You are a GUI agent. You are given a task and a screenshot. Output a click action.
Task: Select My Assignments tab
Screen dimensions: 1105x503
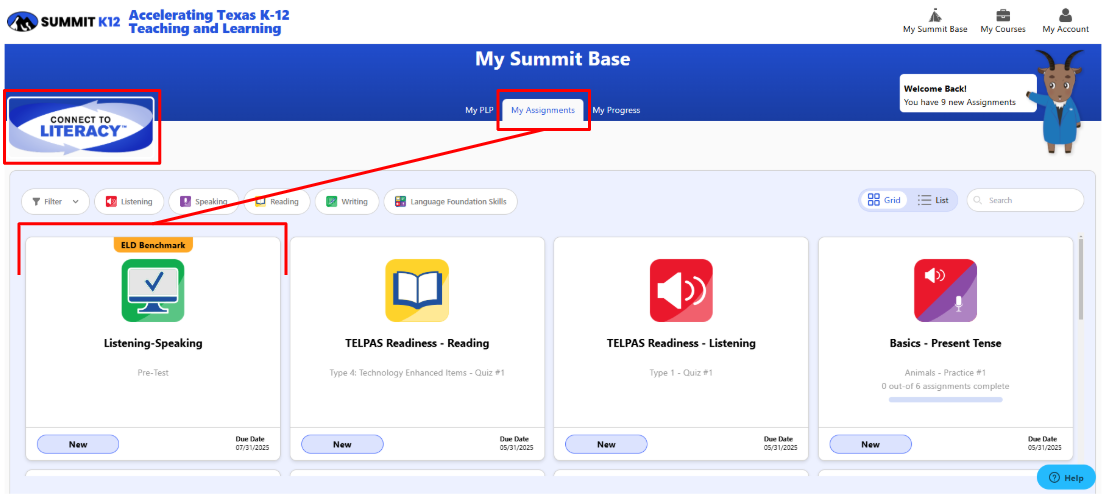pos(543,111)
